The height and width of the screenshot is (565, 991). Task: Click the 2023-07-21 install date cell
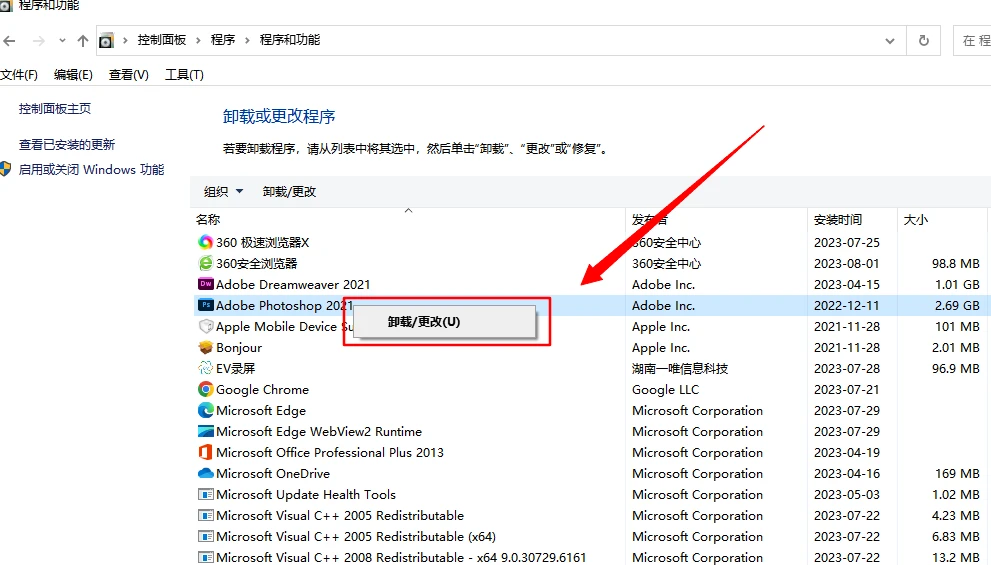(x=846, y=389)
